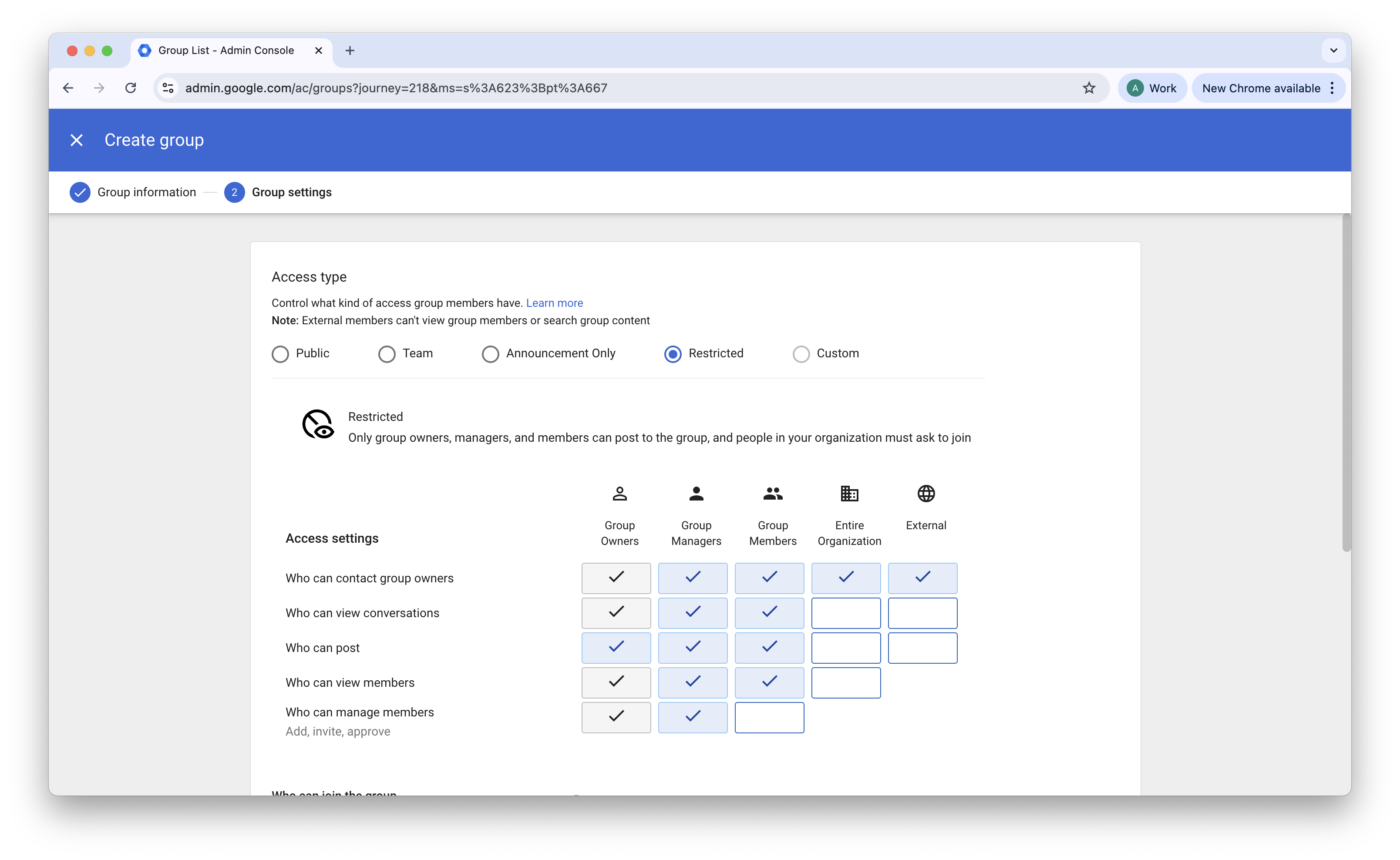Expand the Chrome tab search dropdown arrow
1400x860 pixels.
click(1333, 50)
